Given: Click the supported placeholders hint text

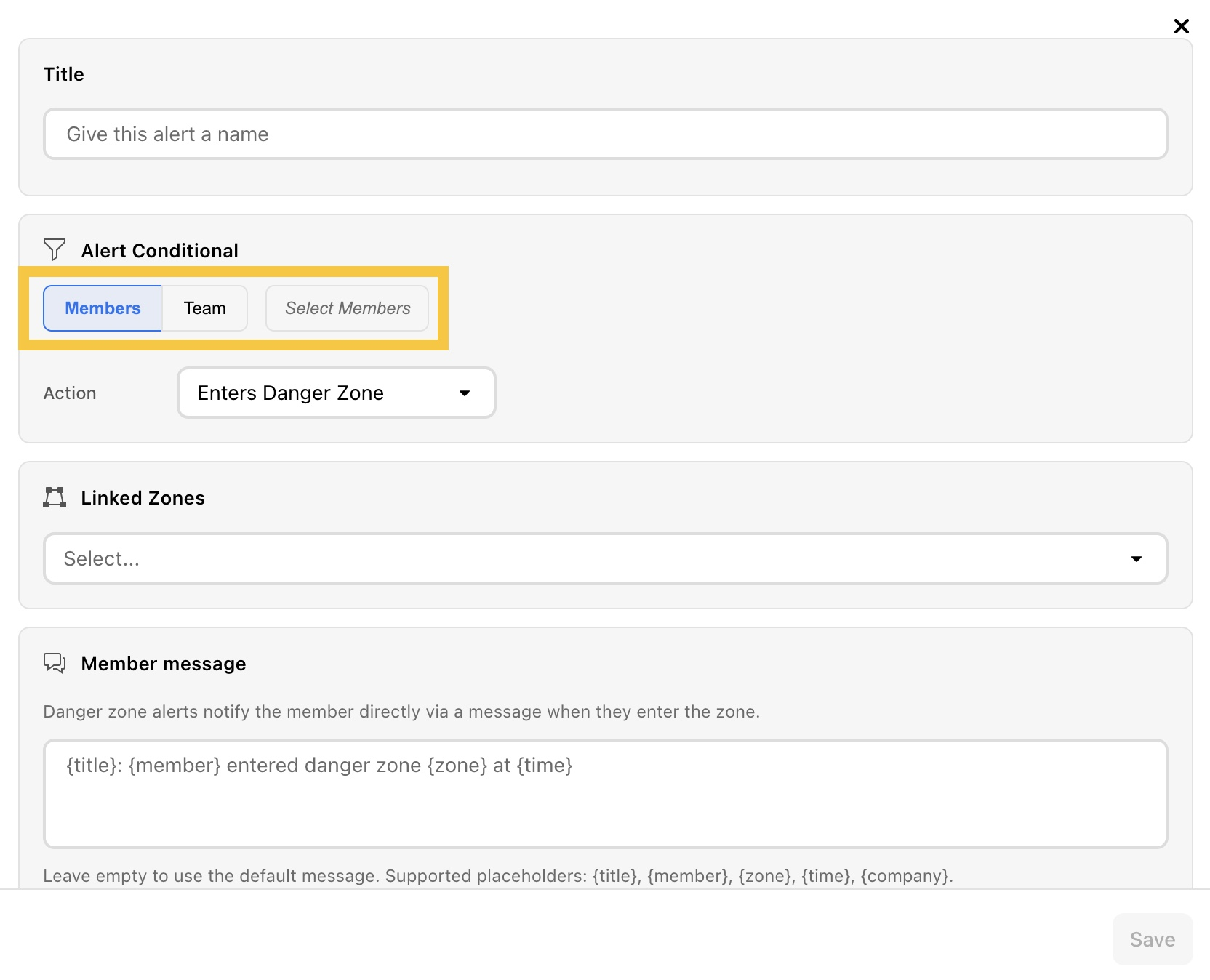Looking at the screenshot, I should tap(498, 876).
